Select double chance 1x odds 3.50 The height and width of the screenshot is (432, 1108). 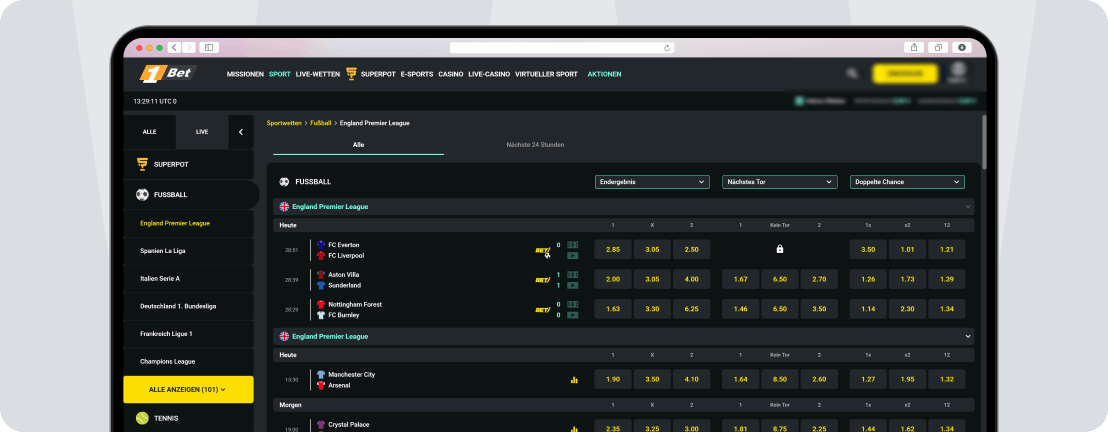[868, 250]
